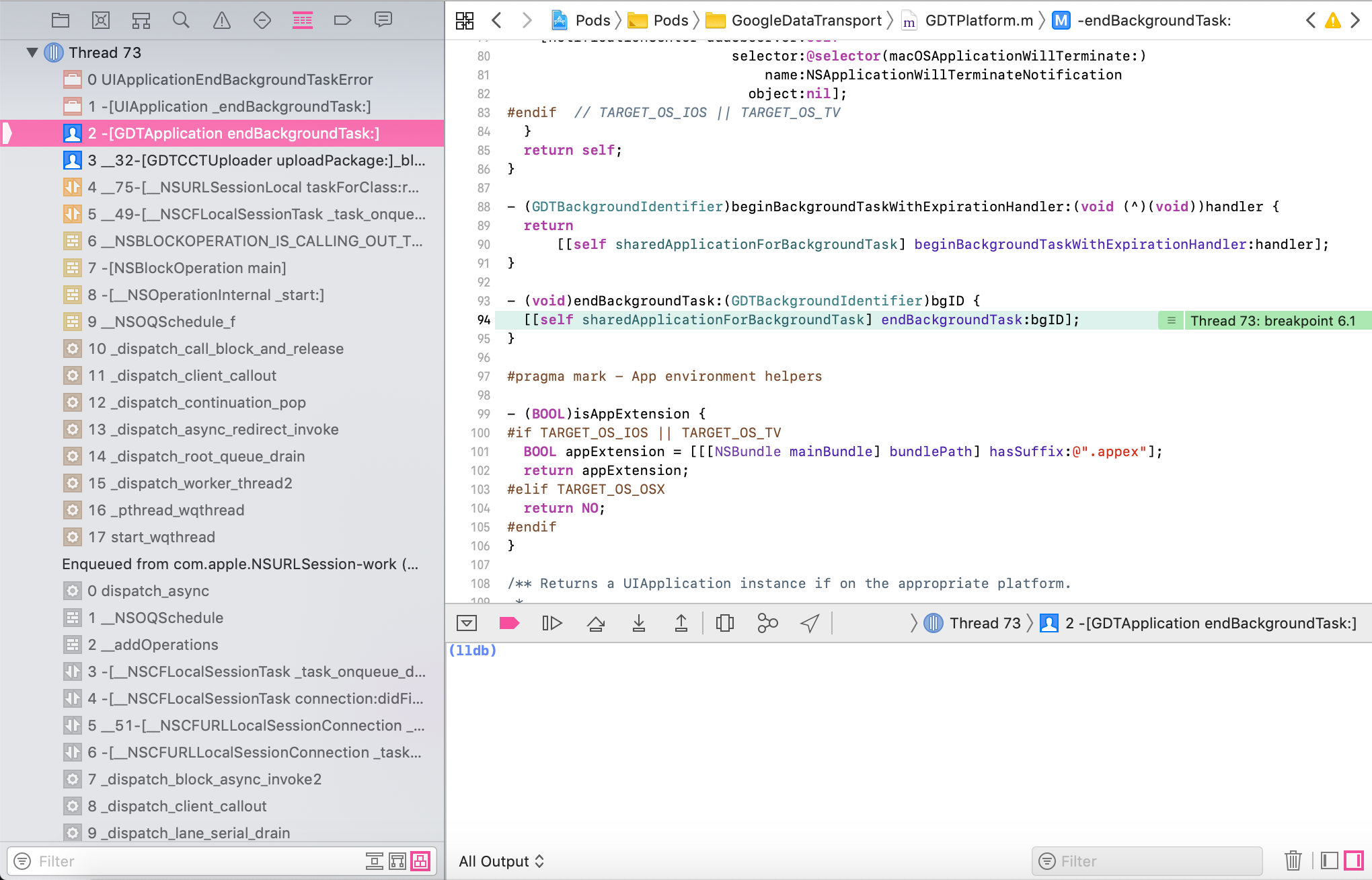Collapse the Thread 73 disclosure triangle

[31, 52]
